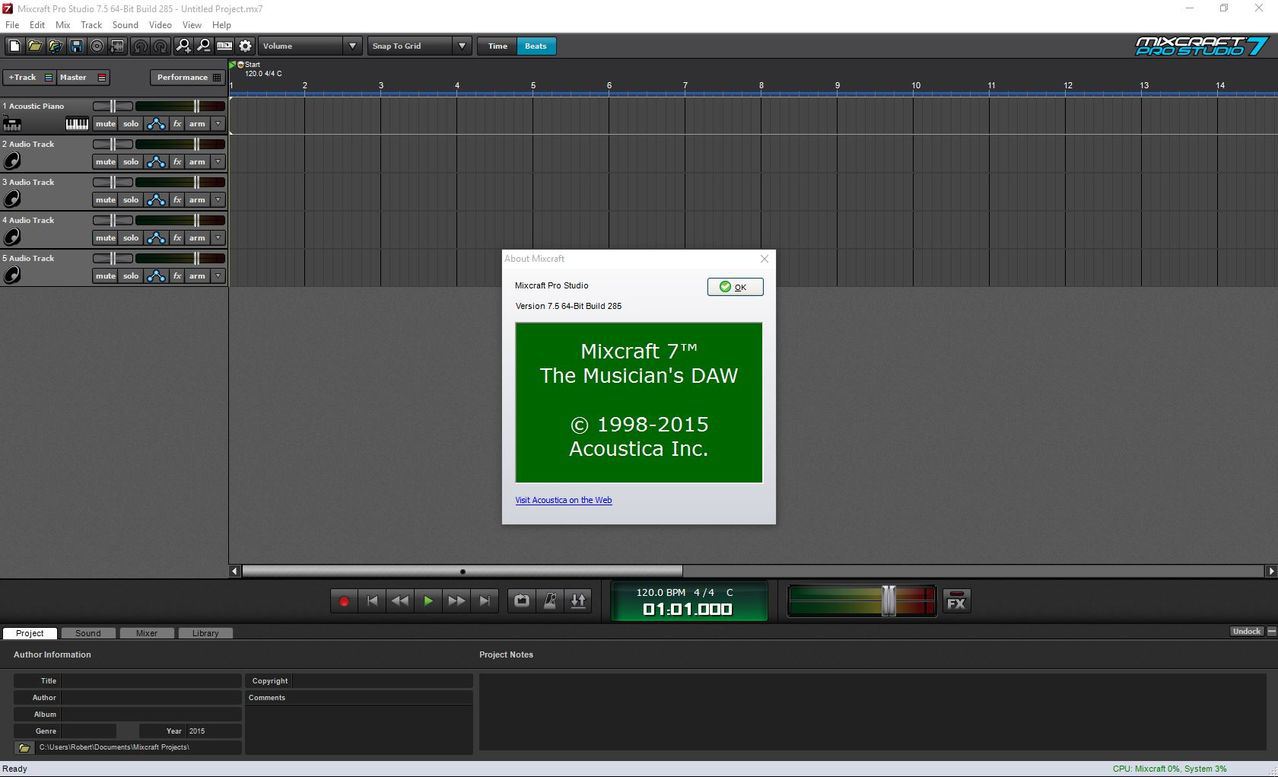Viewport: 1278px width, 777px height.
Task: Click OK in About Mixcraft dialog
Action: coord(735,287)
